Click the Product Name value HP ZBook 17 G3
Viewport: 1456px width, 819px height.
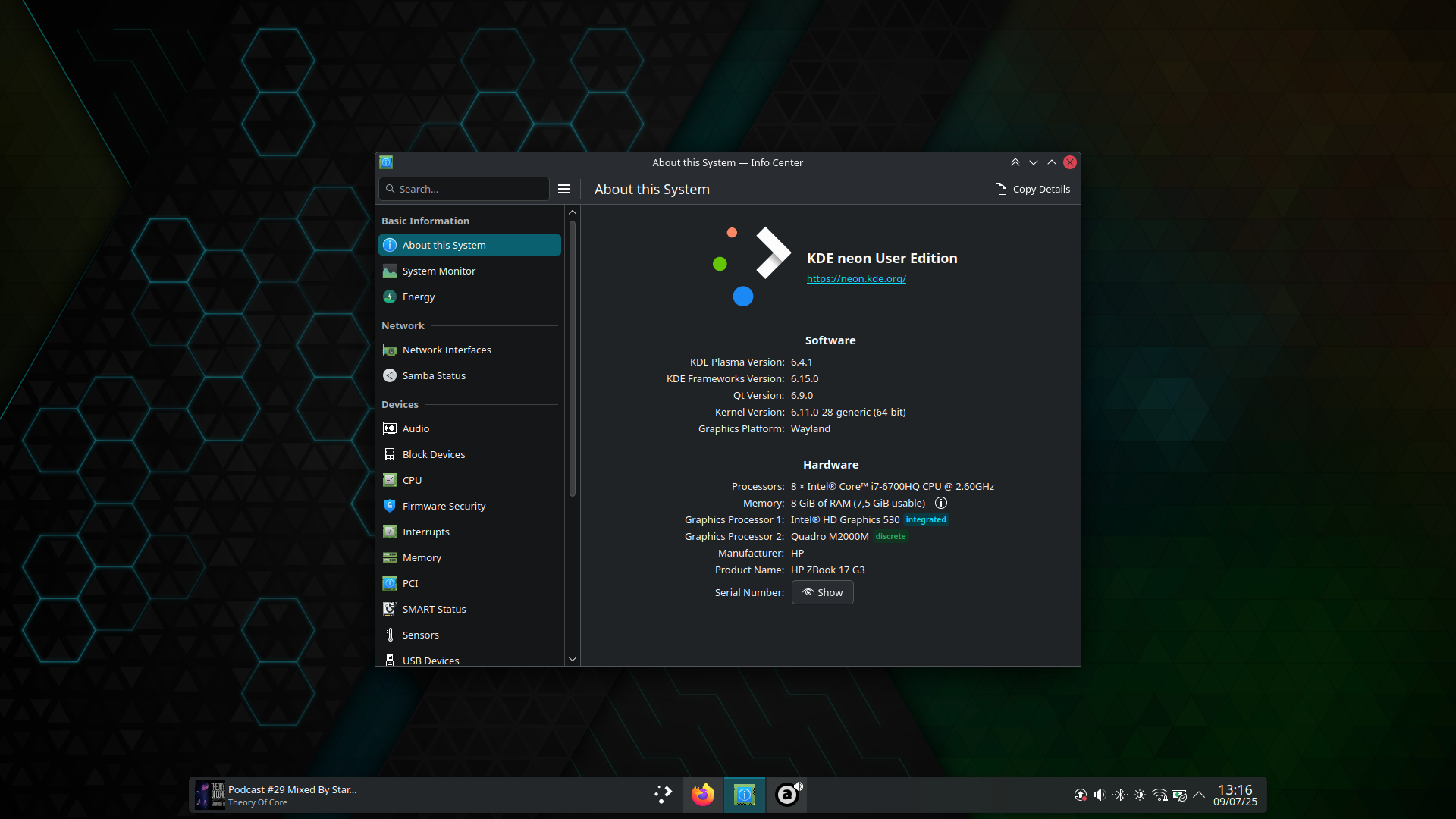point(828,570)
